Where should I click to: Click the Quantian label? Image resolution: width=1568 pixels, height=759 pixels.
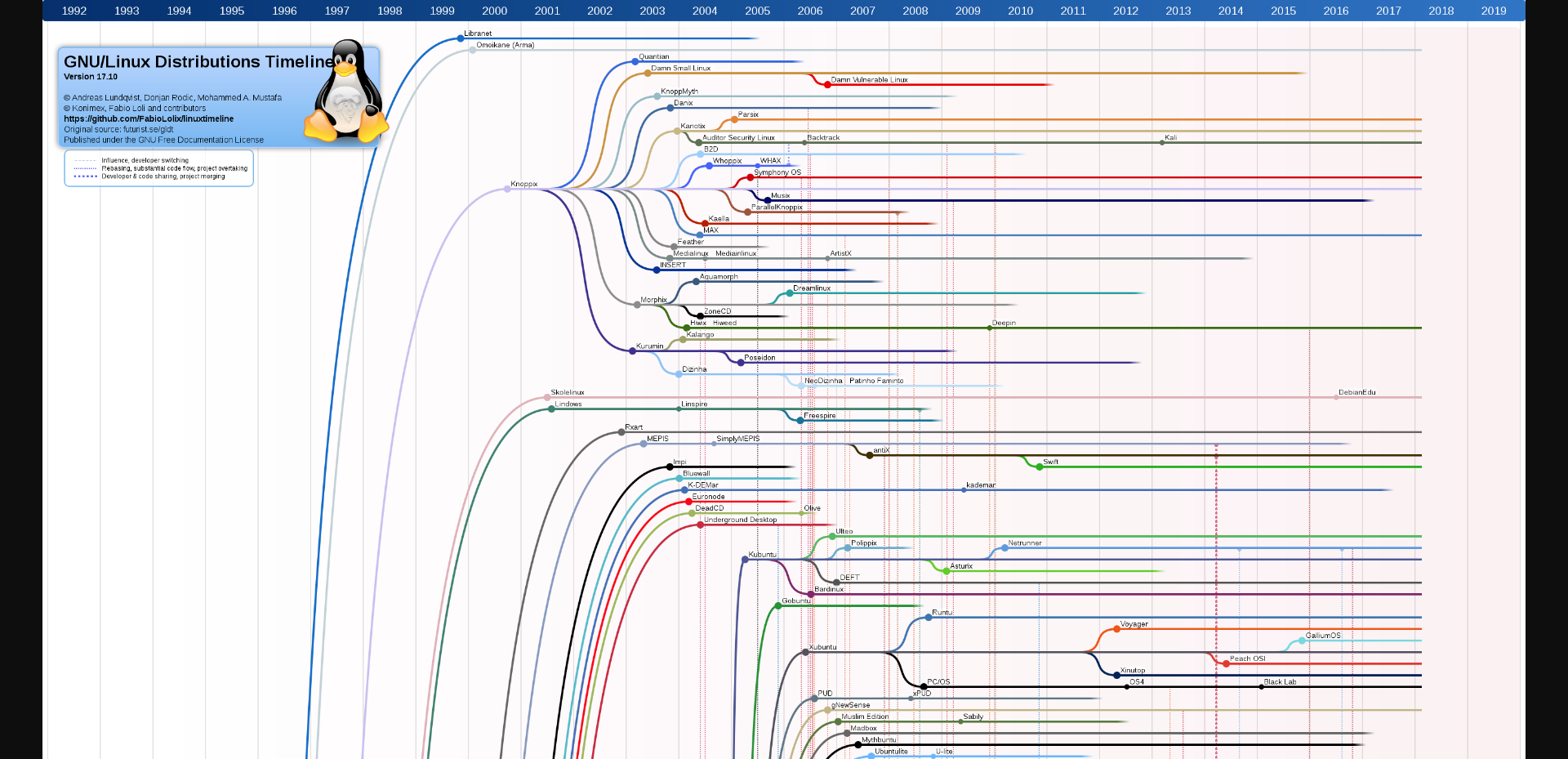point(654,56)
